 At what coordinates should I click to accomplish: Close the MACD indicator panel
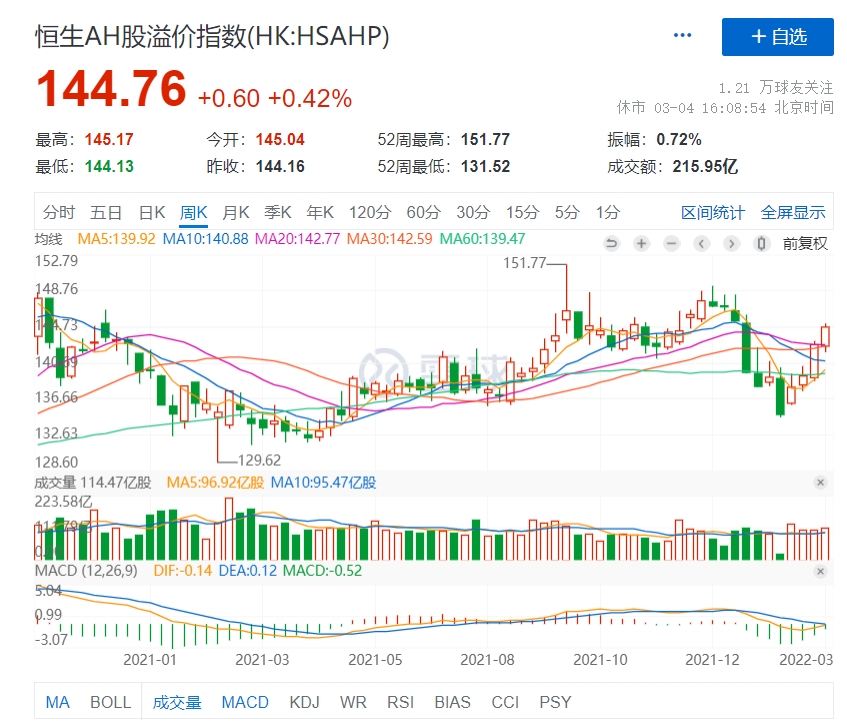pos(820,571)
